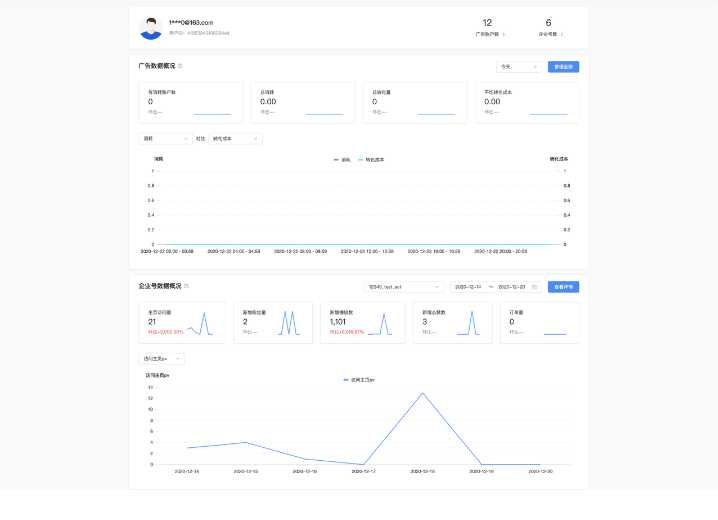Expand the 12345_test_act account dropdown
The image size is (718, 520).
pos(403,287)
